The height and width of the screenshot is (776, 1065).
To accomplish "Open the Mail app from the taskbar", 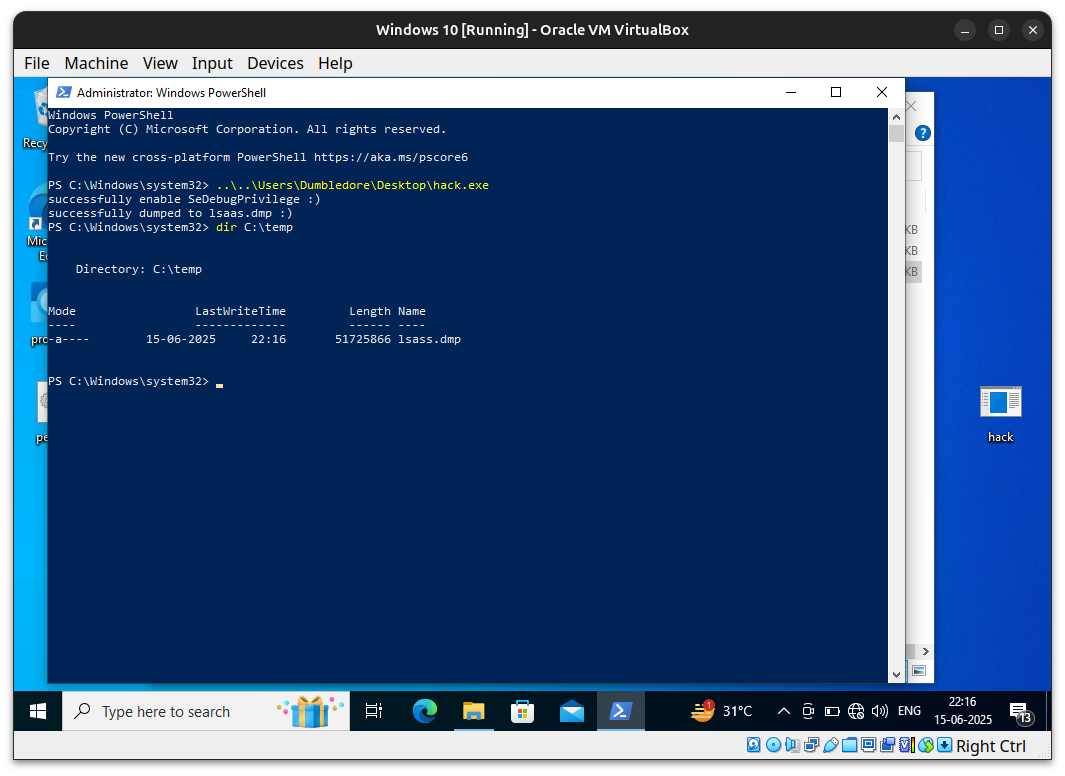I will tap(572, 711).
